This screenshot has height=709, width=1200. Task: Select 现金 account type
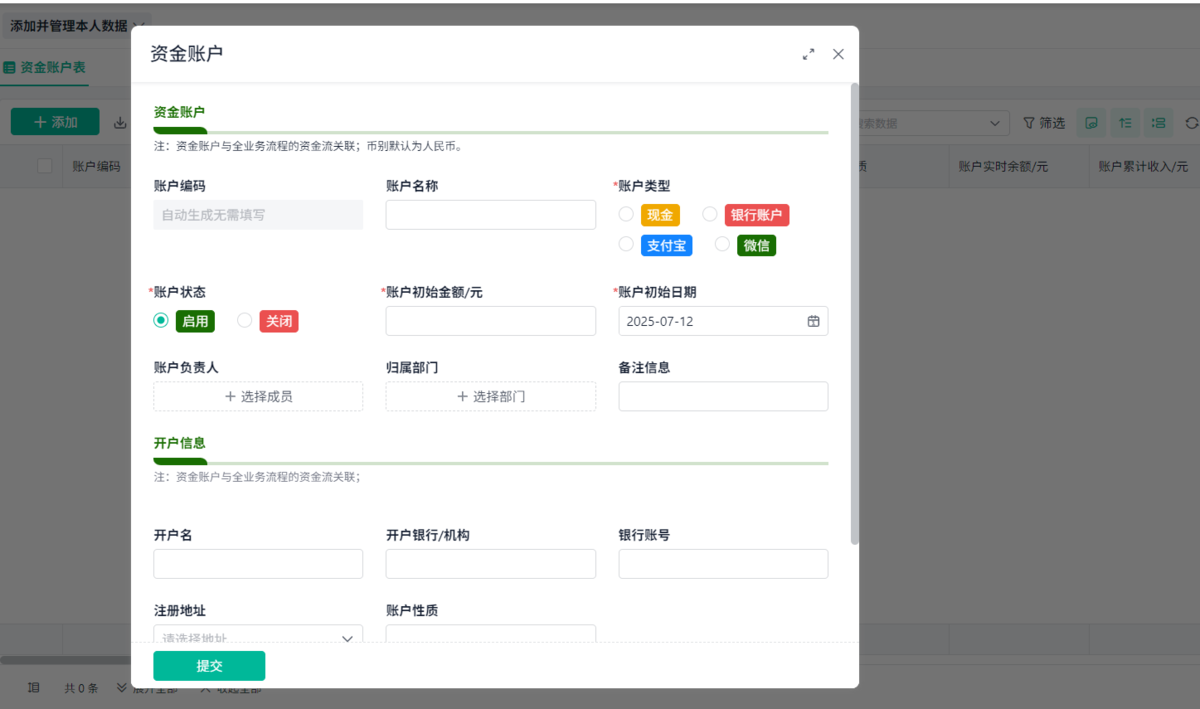coord(626,214)
